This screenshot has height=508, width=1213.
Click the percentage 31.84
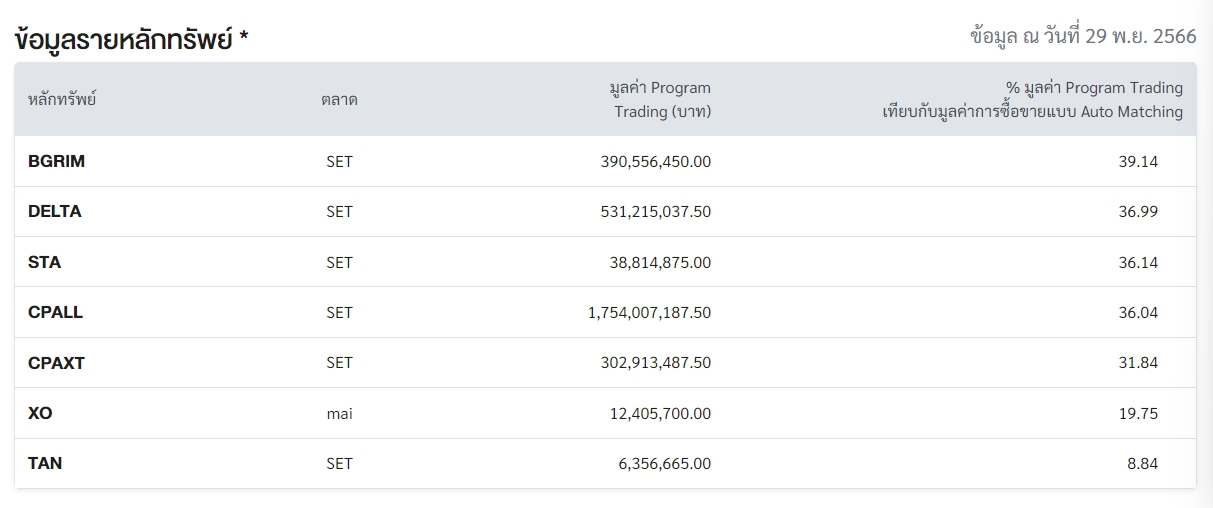pyautogui.click(x=1138, y=363)
